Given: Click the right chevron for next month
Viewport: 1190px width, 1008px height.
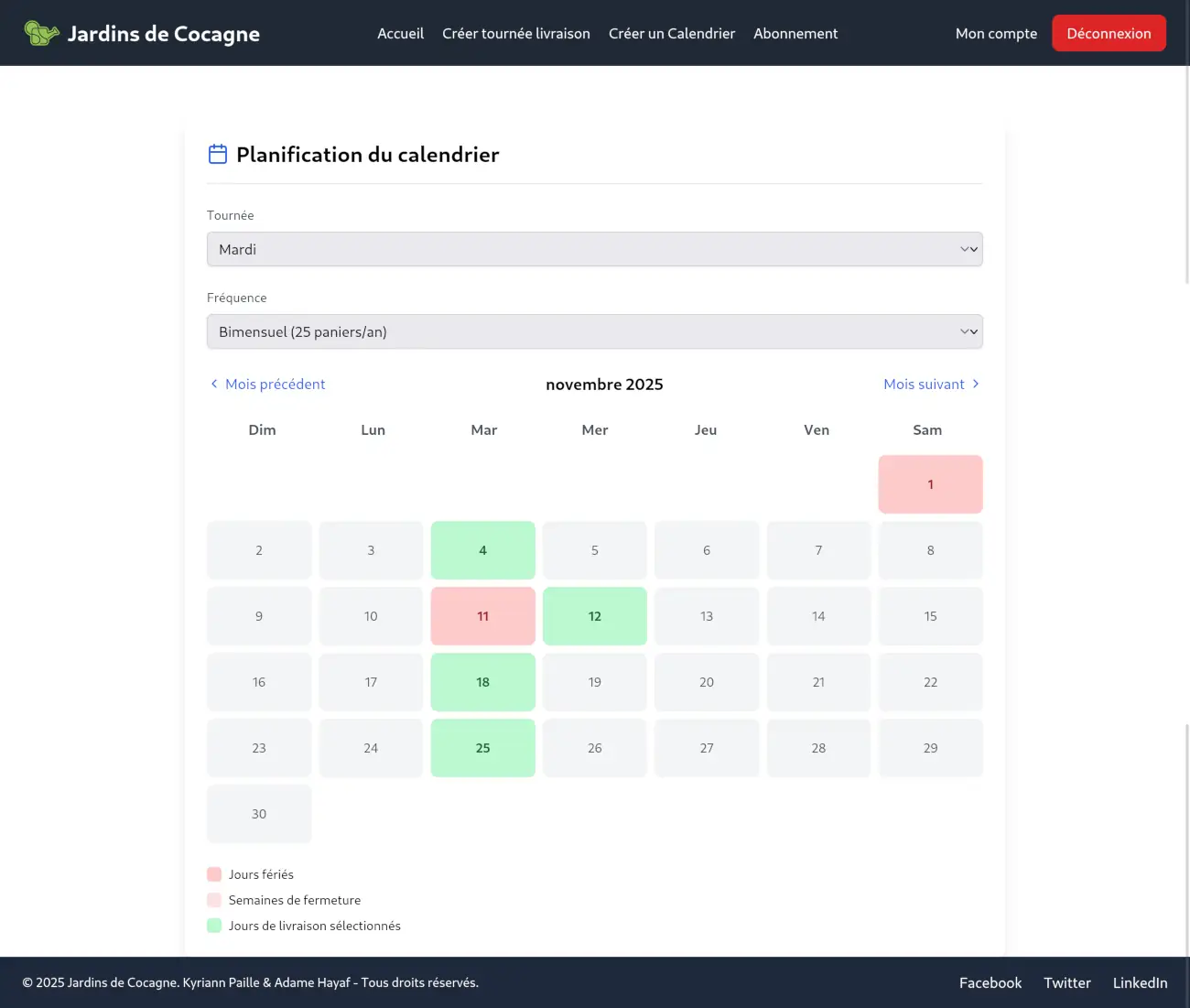Looking at the screenshot, I should [976, 384].
